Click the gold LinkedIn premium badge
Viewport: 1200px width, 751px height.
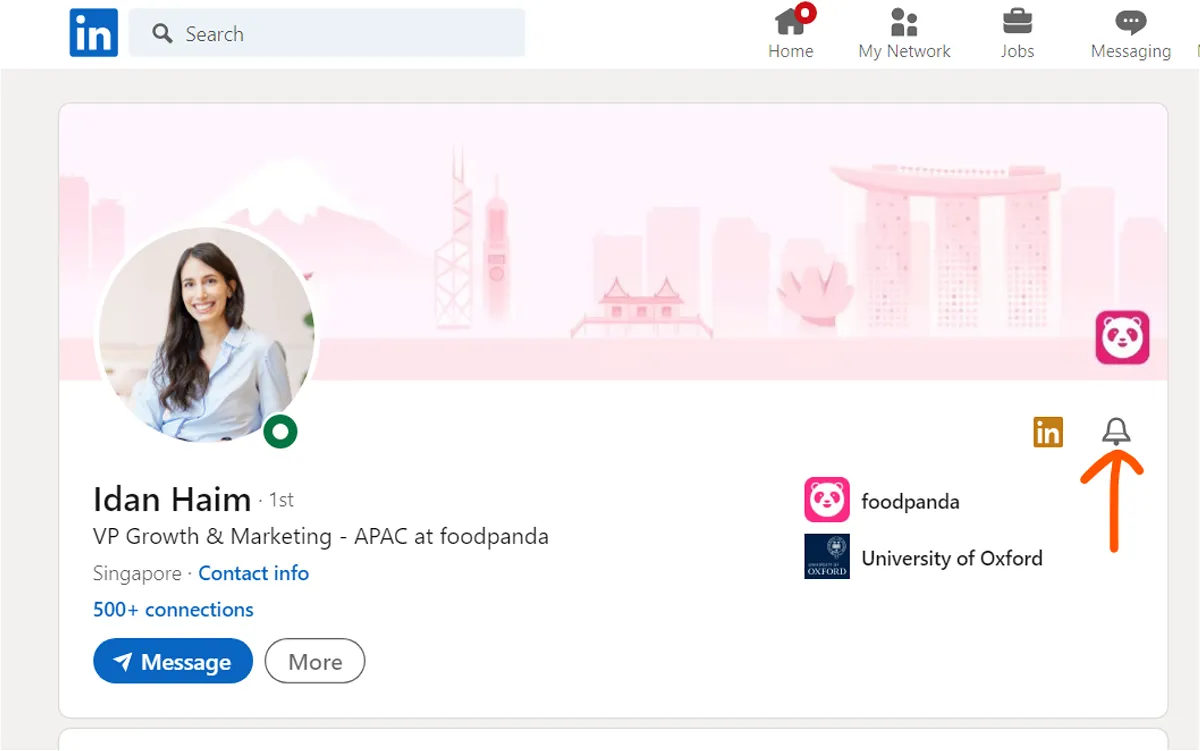coord(1048,432)
